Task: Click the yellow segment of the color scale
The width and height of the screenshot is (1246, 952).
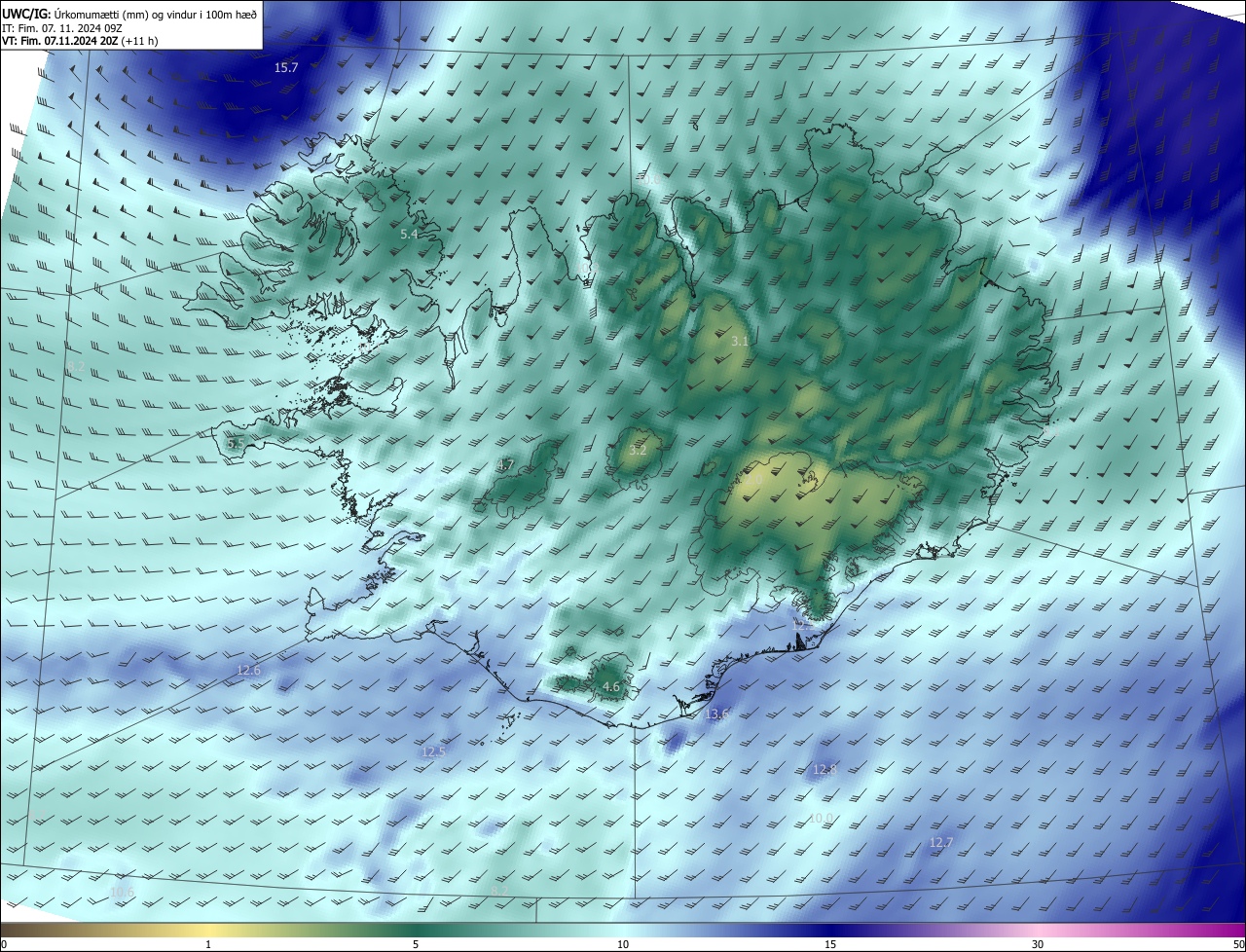Action: [208, 930]
